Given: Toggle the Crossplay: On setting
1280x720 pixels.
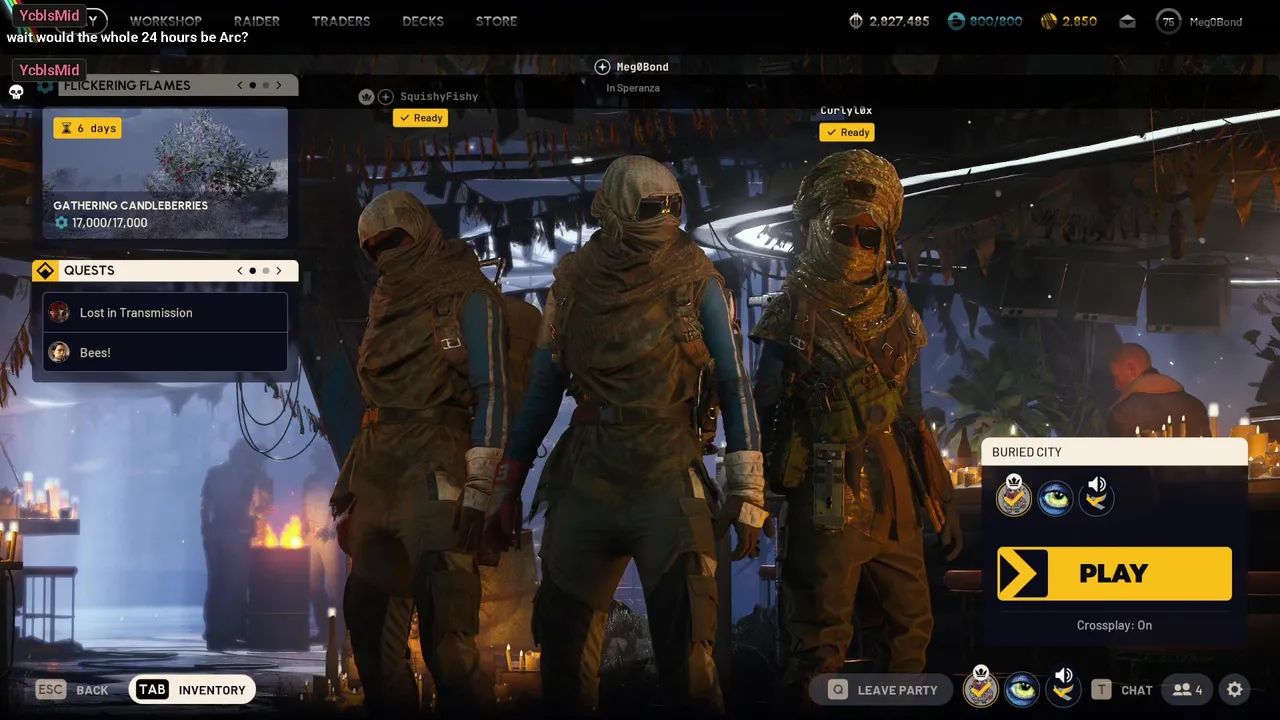Looking at the screenshot, I should pyautogui.click(x=1114, y=625).
